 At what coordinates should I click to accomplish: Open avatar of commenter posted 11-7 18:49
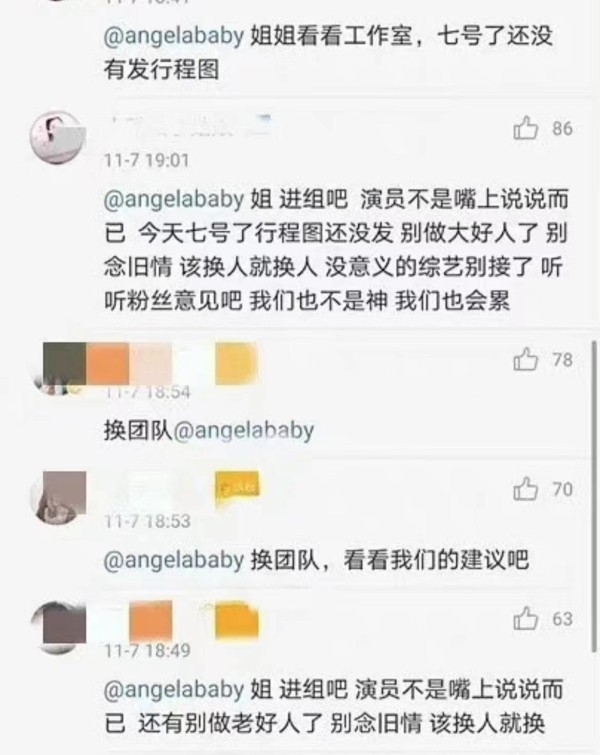tap(58, 627)
